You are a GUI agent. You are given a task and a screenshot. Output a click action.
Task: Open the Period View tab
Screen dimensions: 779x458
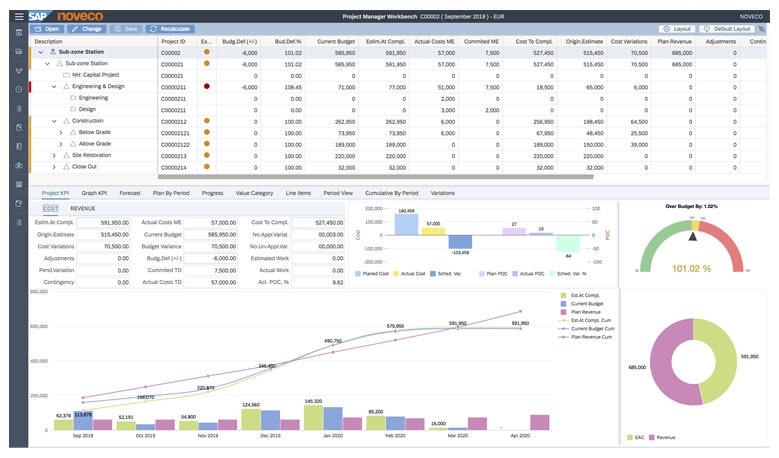pyautogui.click(x=338, y=193)
